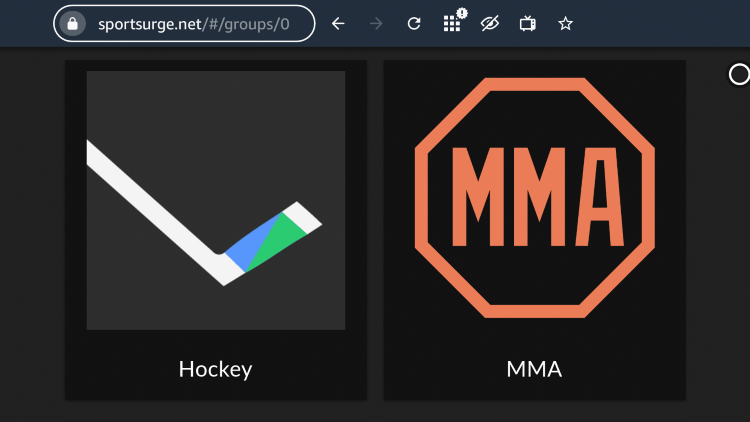Focus the sportsurge.net address bar
The image size is (750, 422).
click(184, 23)
